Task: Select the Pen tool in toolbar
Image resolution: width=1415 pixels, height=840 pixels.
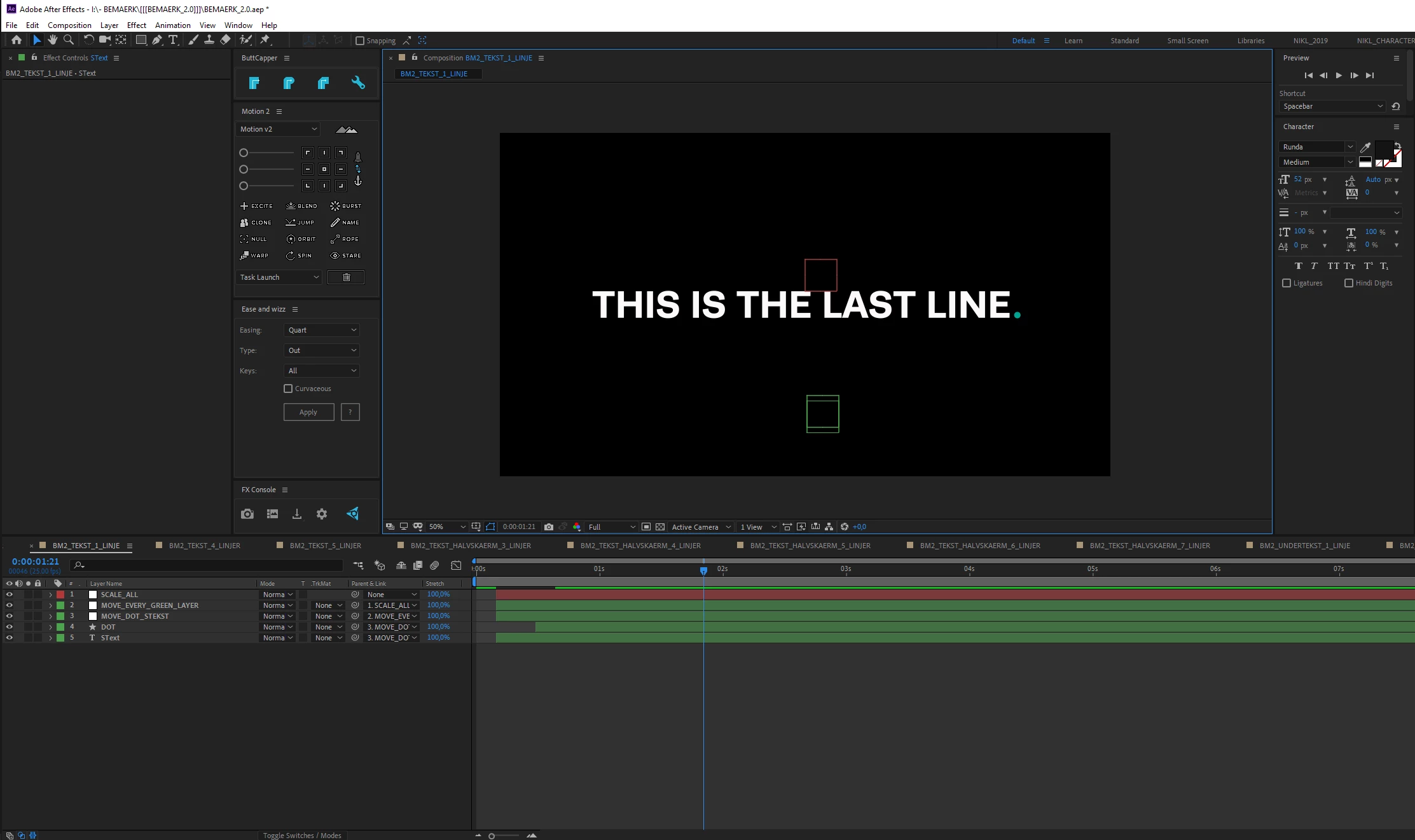Action: (156, 40)
